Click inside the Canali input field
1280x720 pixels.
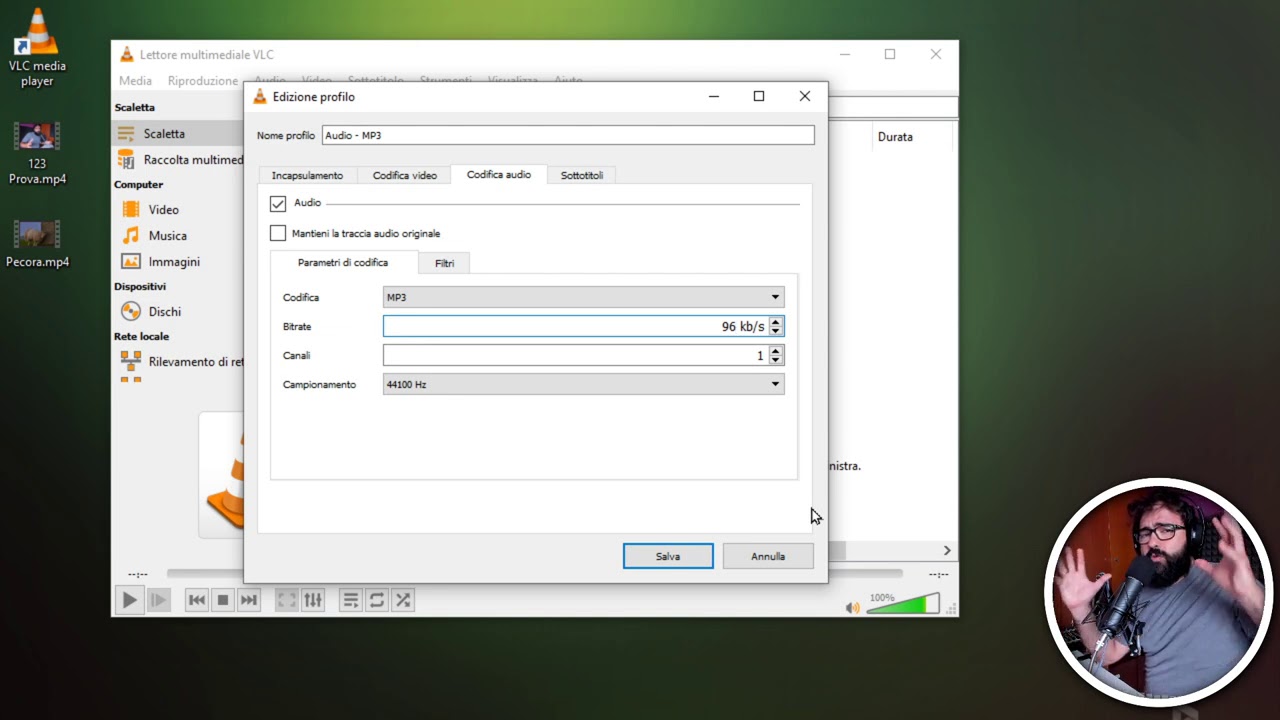pyautogui.click(x=576, y=355)
